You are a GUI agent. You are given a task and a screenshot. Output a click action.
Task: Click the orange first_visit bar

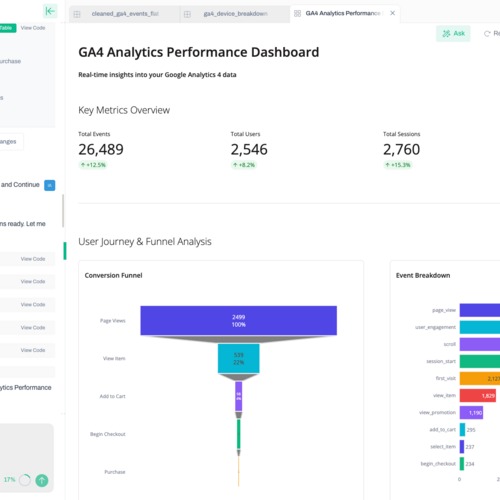tap(480, 378)
